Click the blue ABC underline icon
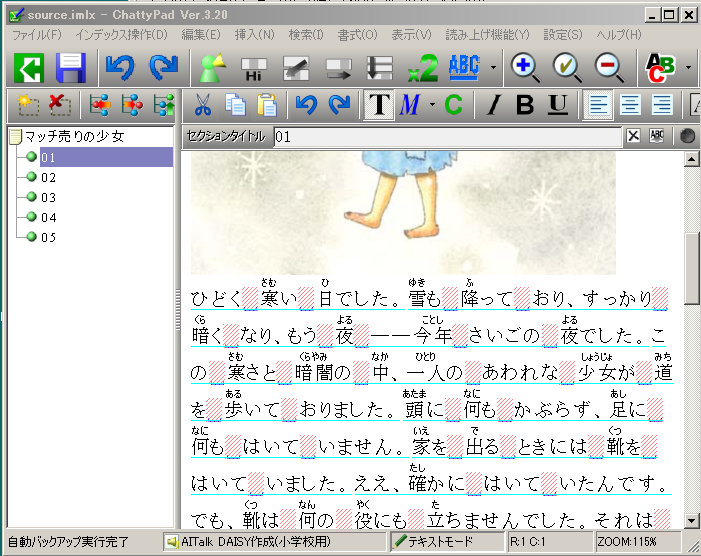This screenshot has width=701, height=556. pos(465,67)
